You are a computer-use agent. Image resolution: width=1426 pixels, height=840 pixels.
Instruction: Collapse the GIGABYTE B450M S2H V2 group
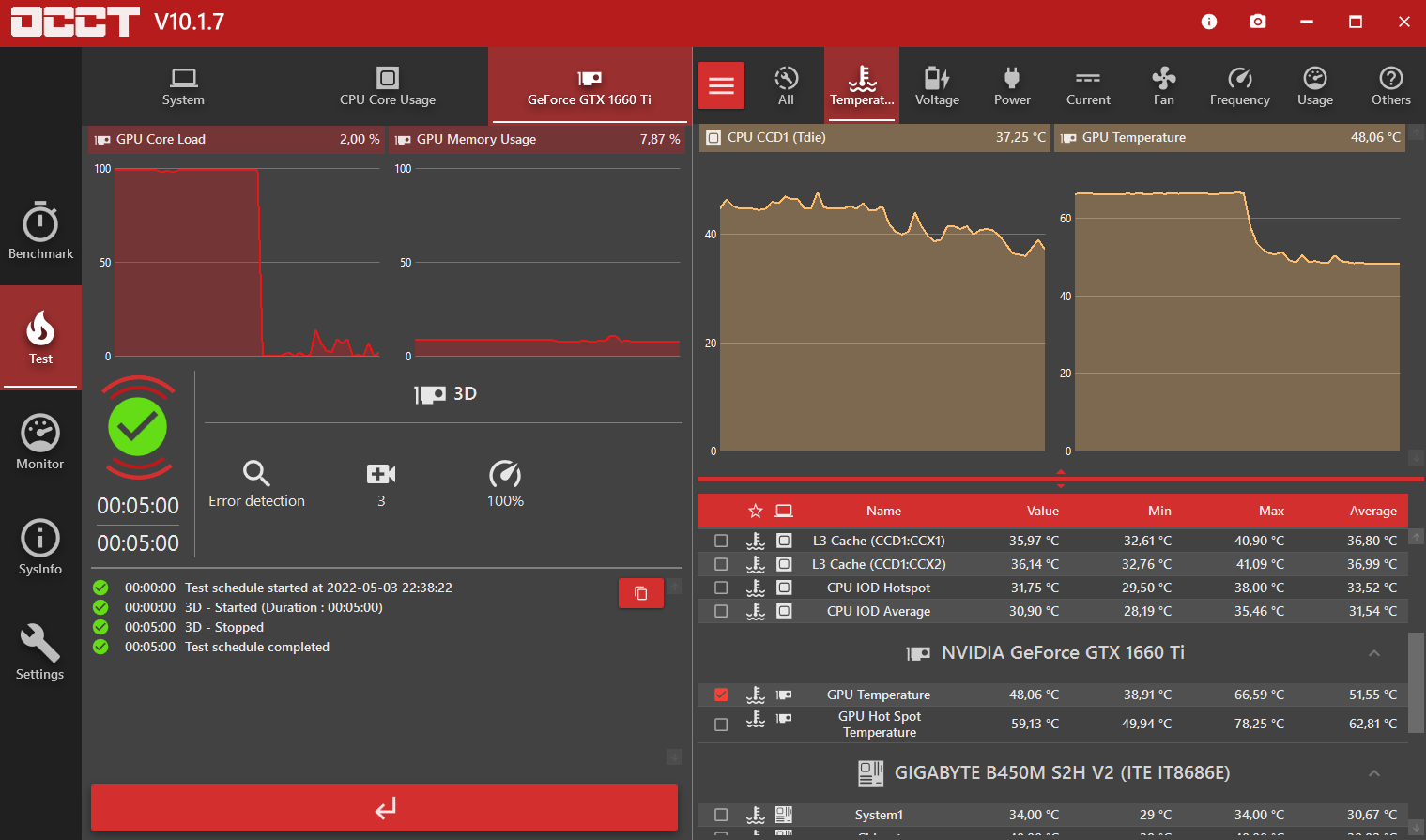point(1374,772)
